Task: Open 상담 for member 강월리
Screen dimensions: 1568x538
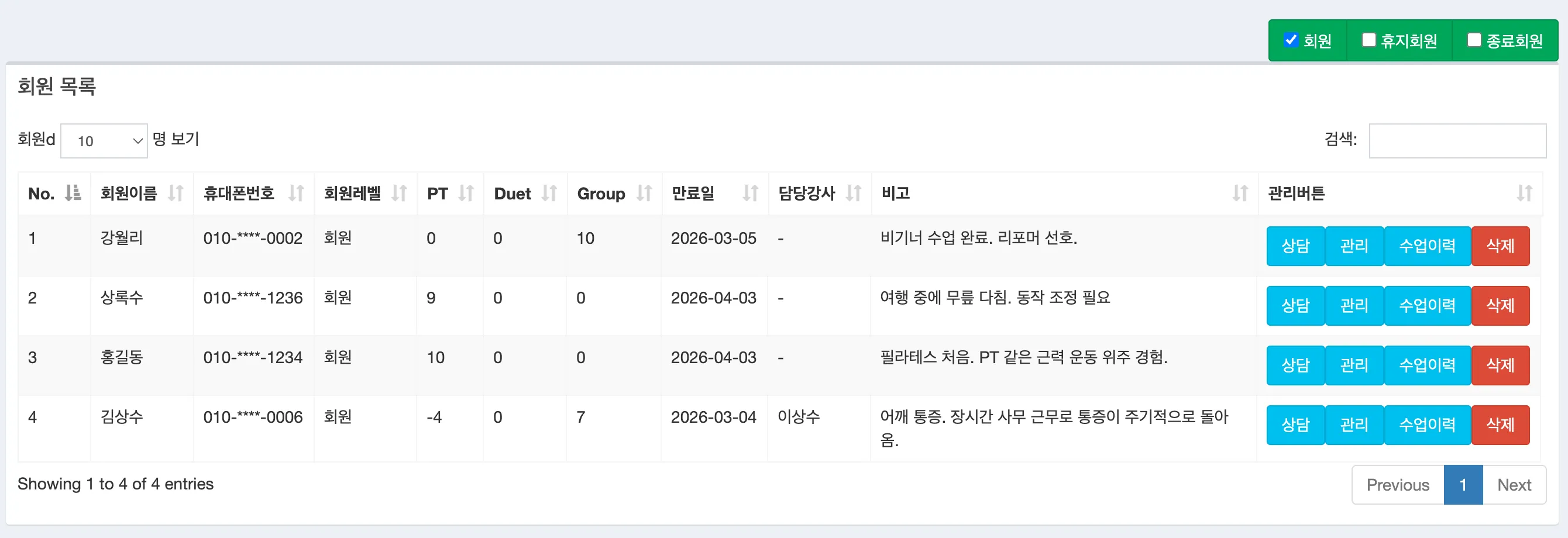Action: click(x=1295, y=246)
